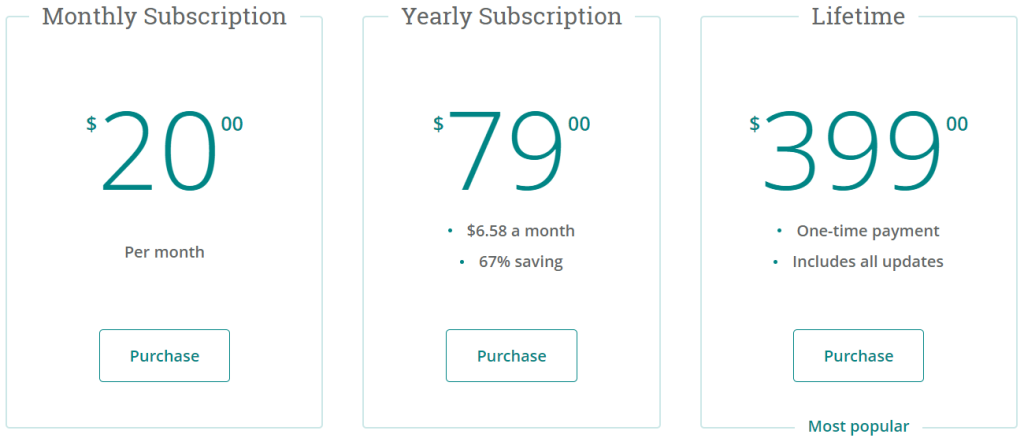1024x438 pixels.
Task: Click Purchase under Yearly Subscription
Action: 511,355
